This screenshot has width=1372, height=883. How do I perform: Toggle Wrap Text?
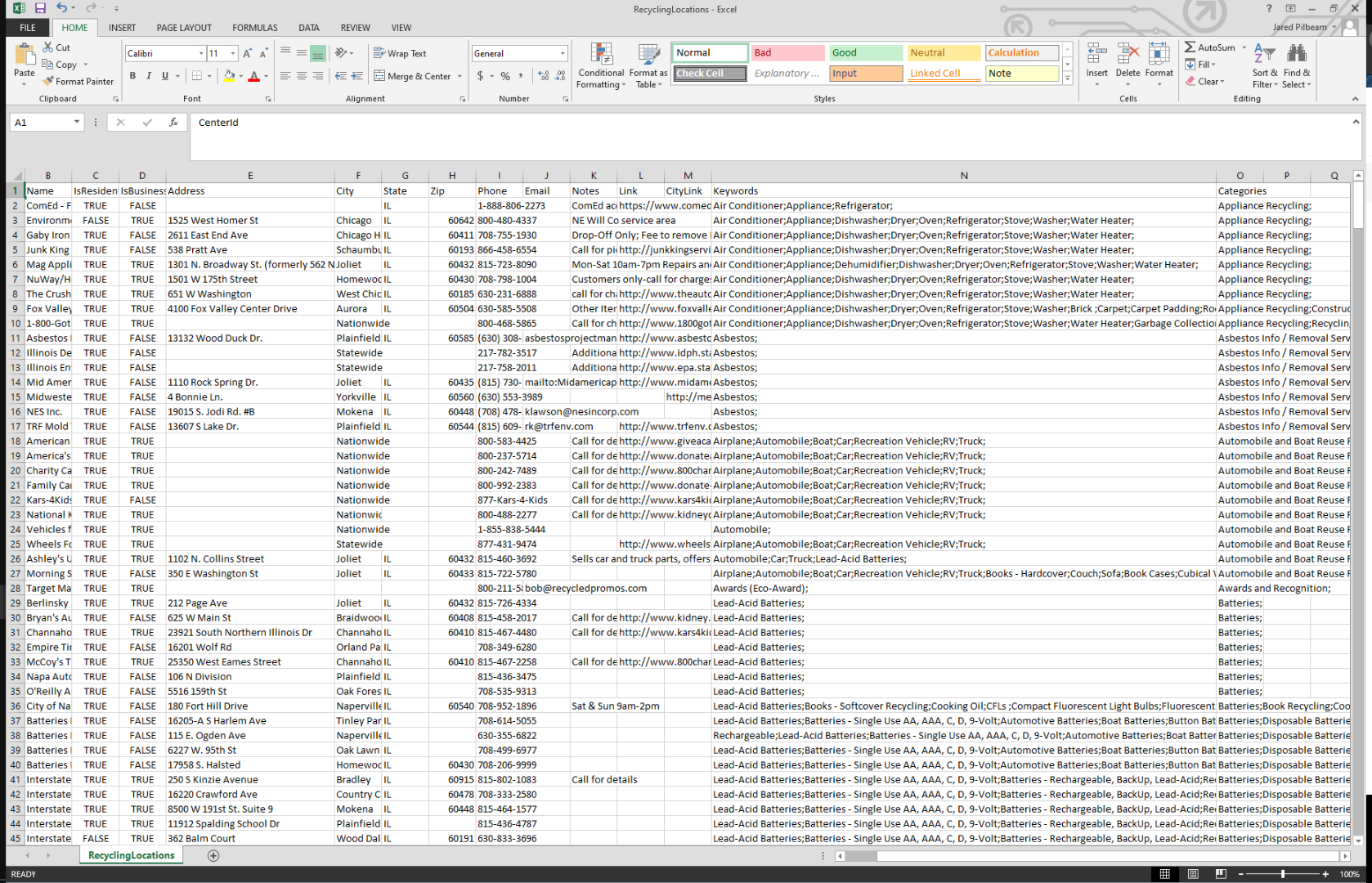[x=400, y=53]
